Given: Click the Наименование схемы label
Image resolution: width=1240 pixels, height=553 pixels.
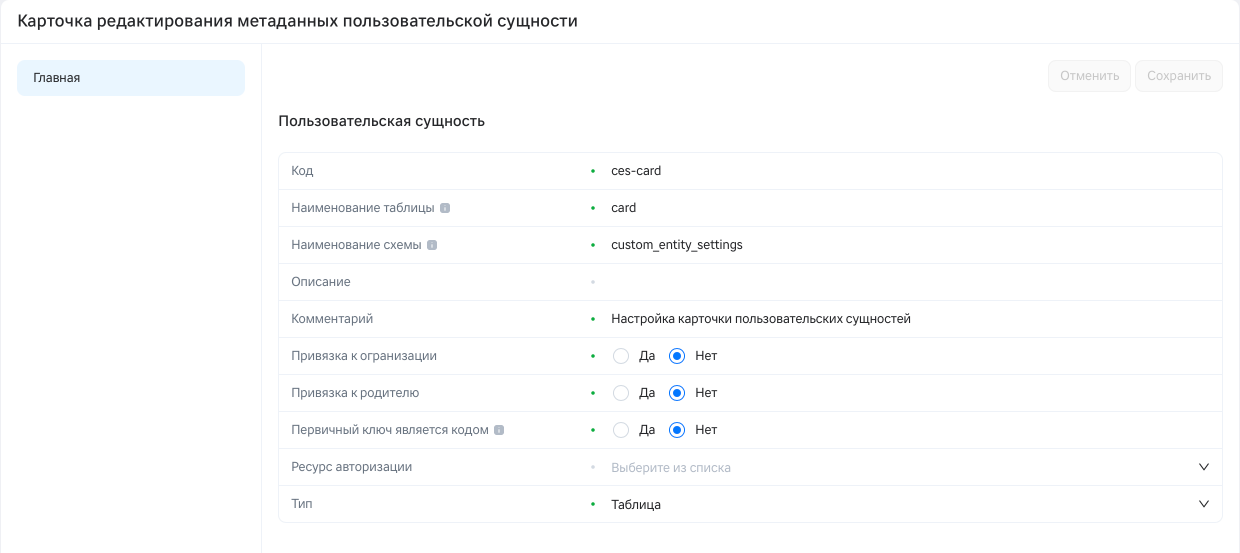Looking at the screenshot, I should tap(356, 245).
